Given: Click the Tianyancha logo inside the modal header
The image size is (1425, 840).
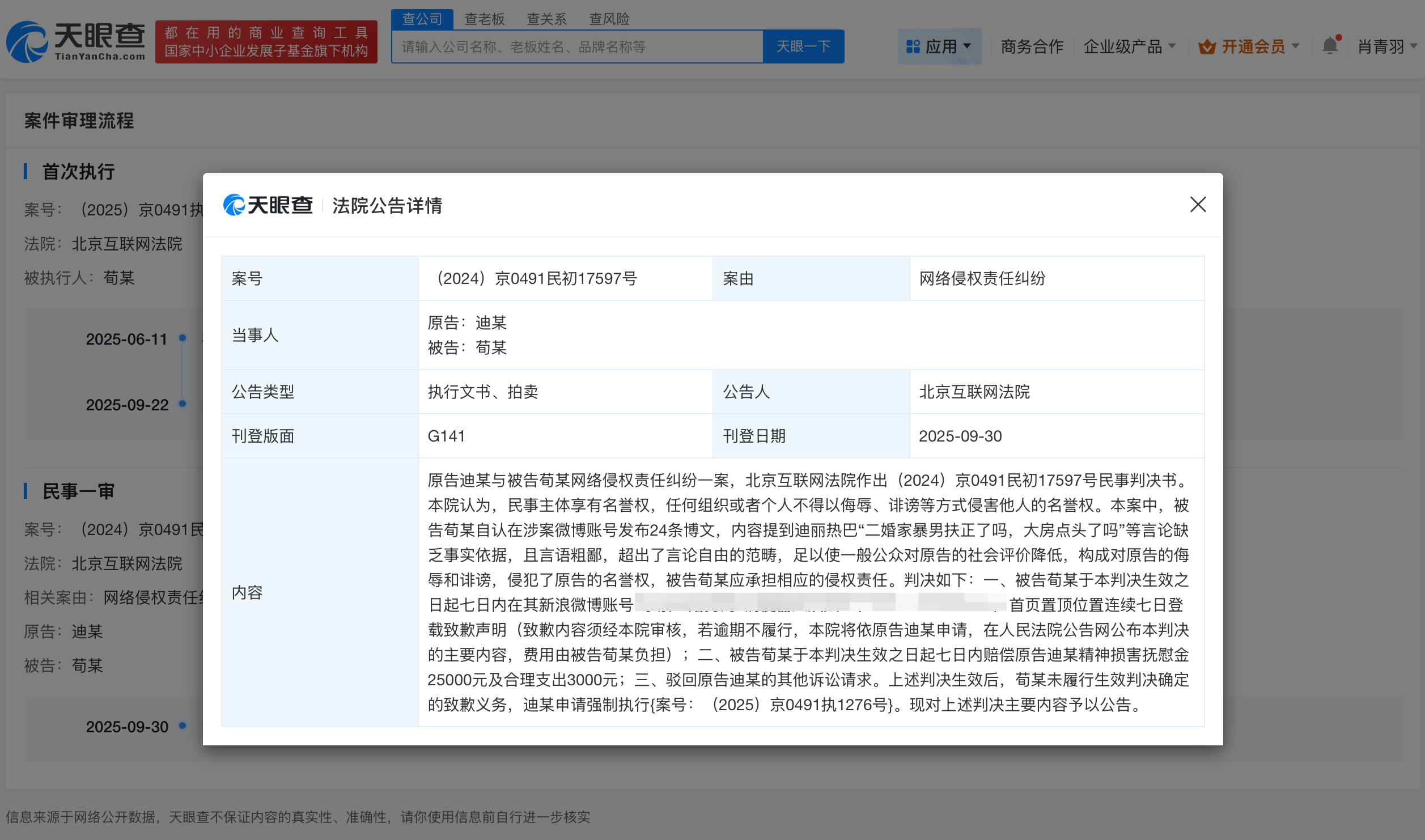Looking at the screenshot, I should [x=269, y=206].
